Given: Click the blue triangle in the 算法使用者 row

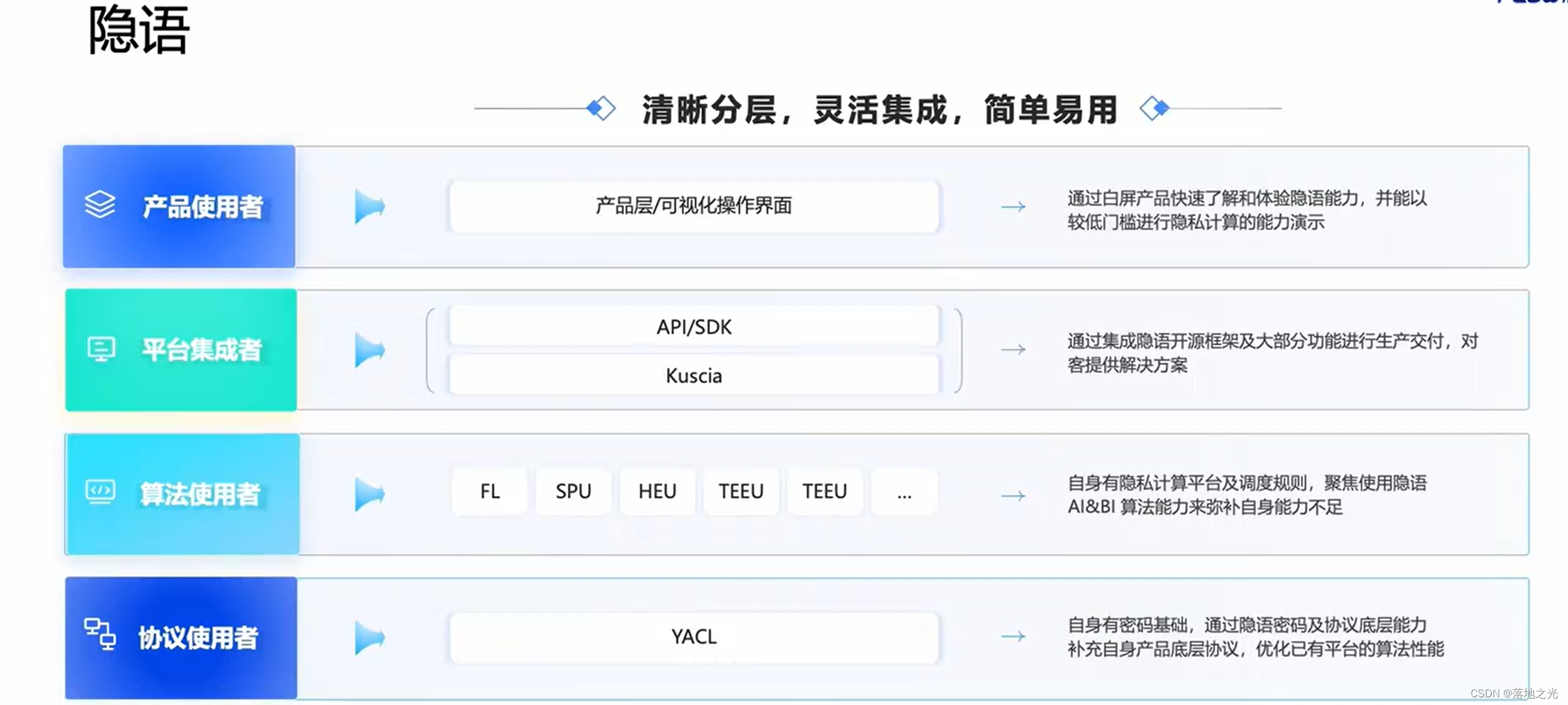Looking at the screenshot, I should tap(369, 494).
